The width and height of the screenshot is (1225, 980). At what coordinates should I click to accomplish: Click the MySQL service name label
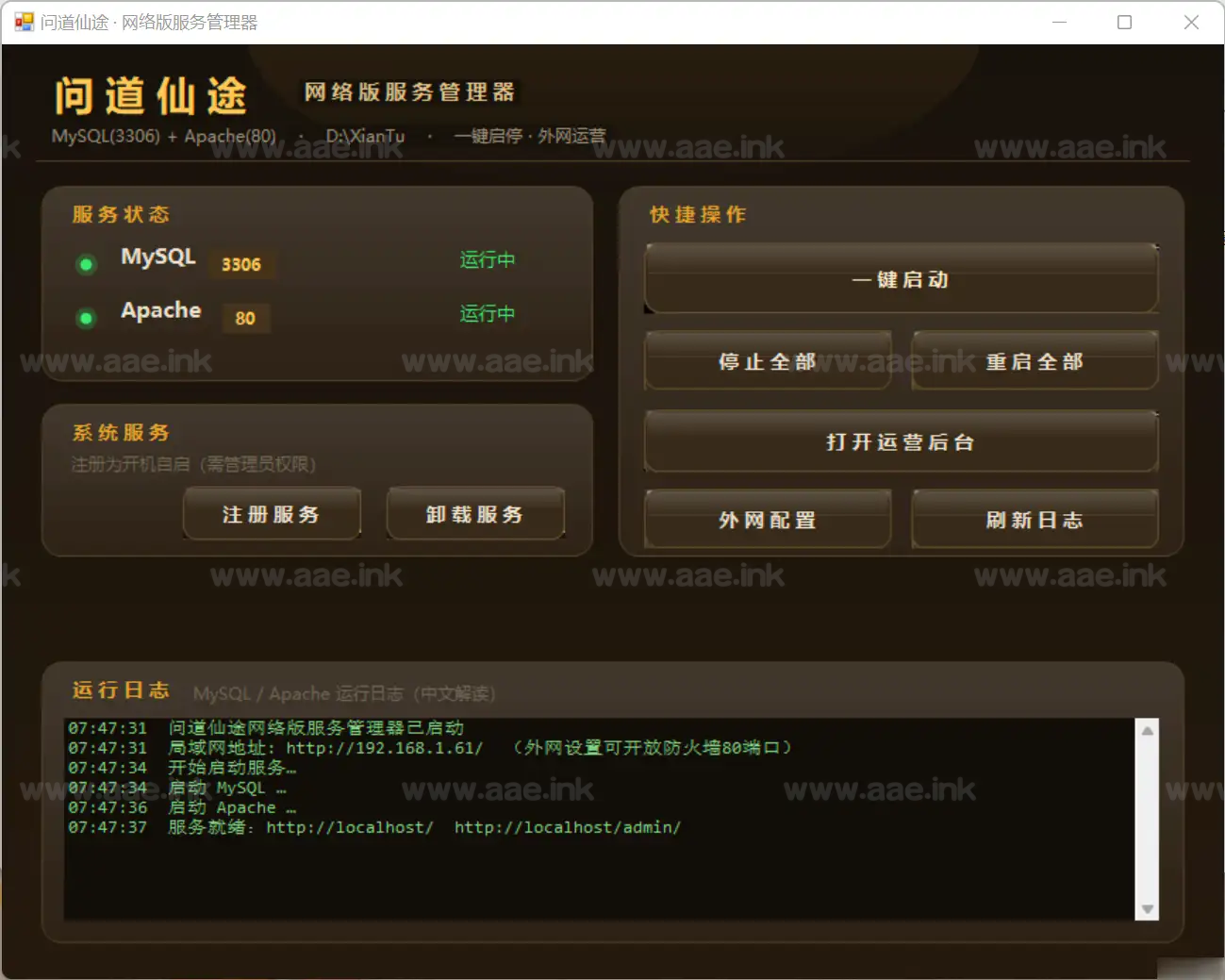click(158, 257)
